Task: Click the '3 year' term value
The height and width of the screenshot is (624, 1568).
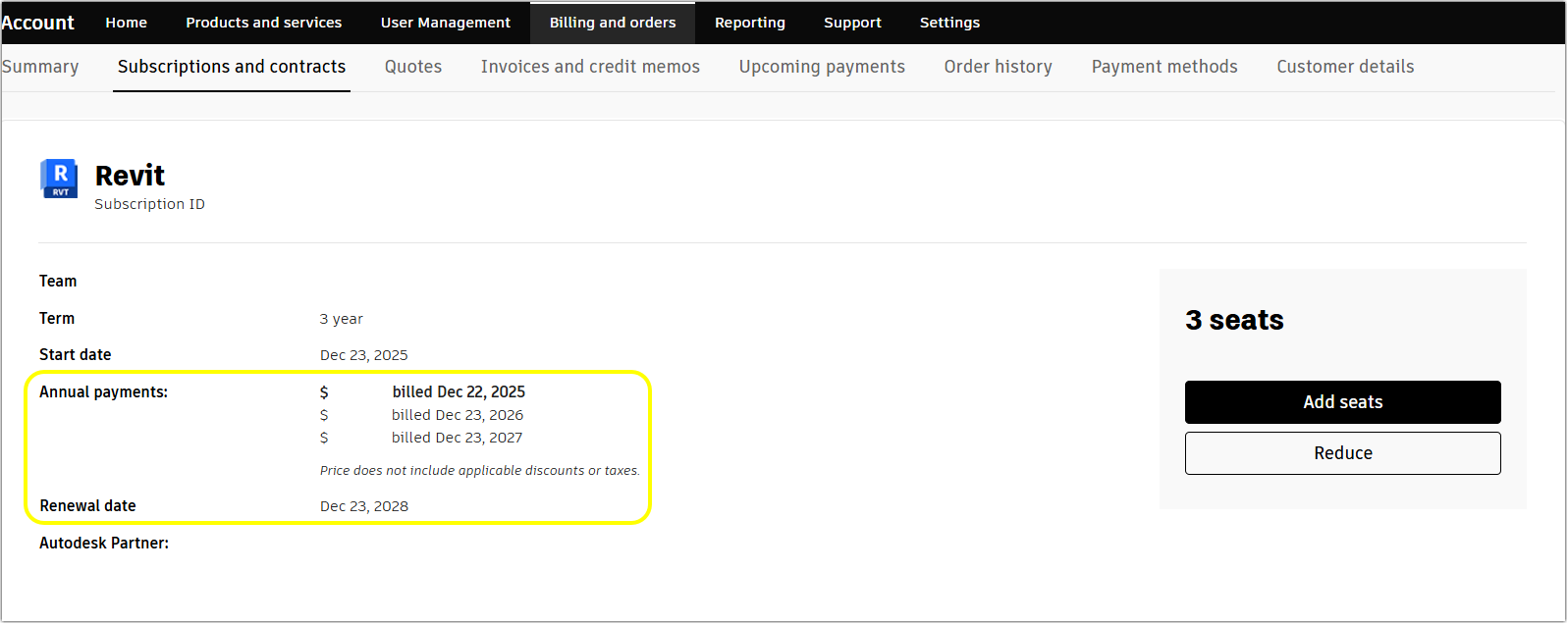Action: click(x=342, y=319)
